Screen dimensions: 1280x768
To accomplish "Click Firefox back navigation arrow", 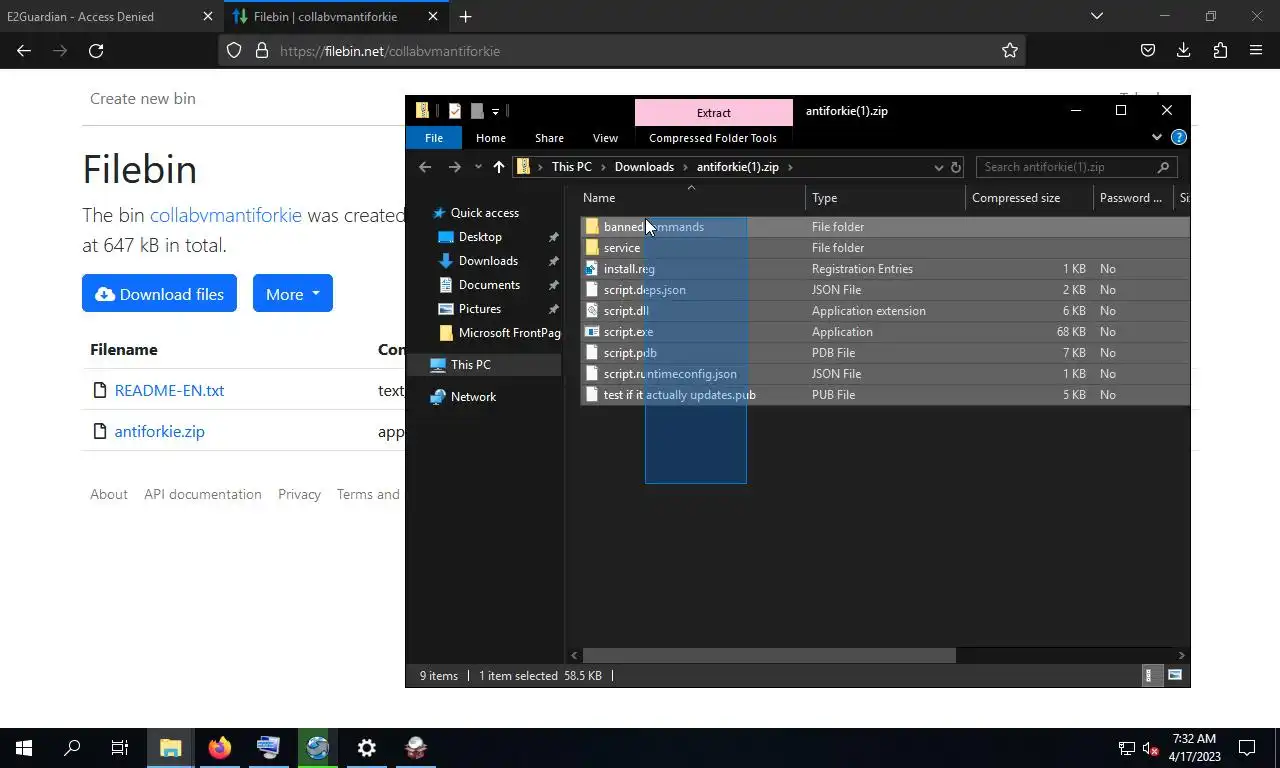I will 24,50.
